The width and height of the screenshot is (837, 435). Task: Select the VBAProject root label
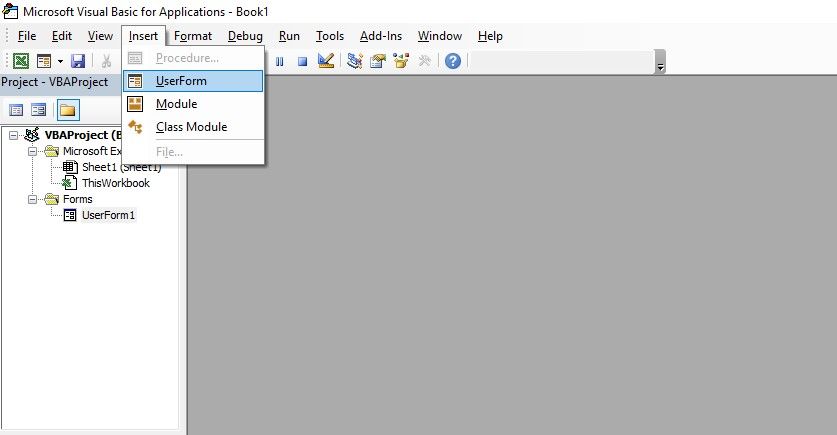click(83, 135)
